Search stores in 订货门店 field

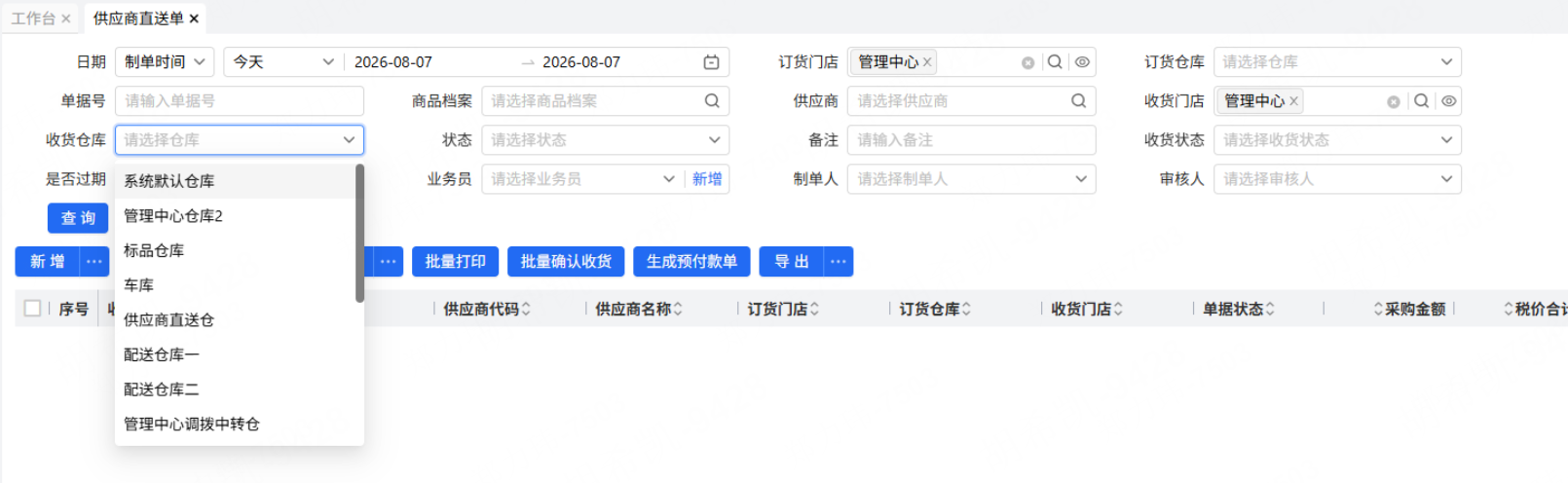click(x=1055, y=62)
